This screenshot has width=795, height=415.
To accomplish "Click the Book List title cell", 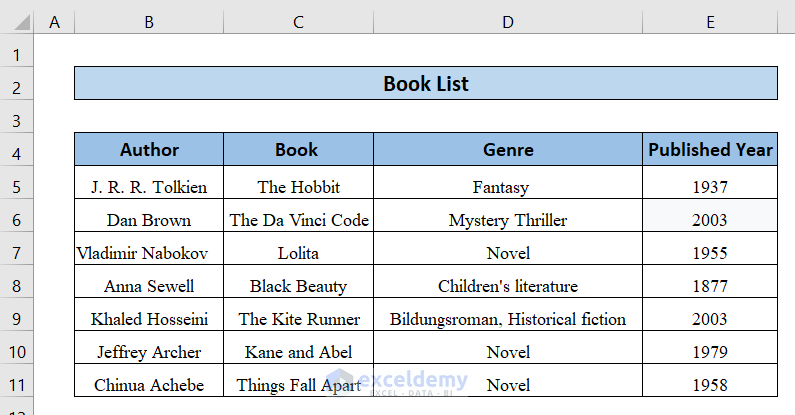I will tap(426, 84).
